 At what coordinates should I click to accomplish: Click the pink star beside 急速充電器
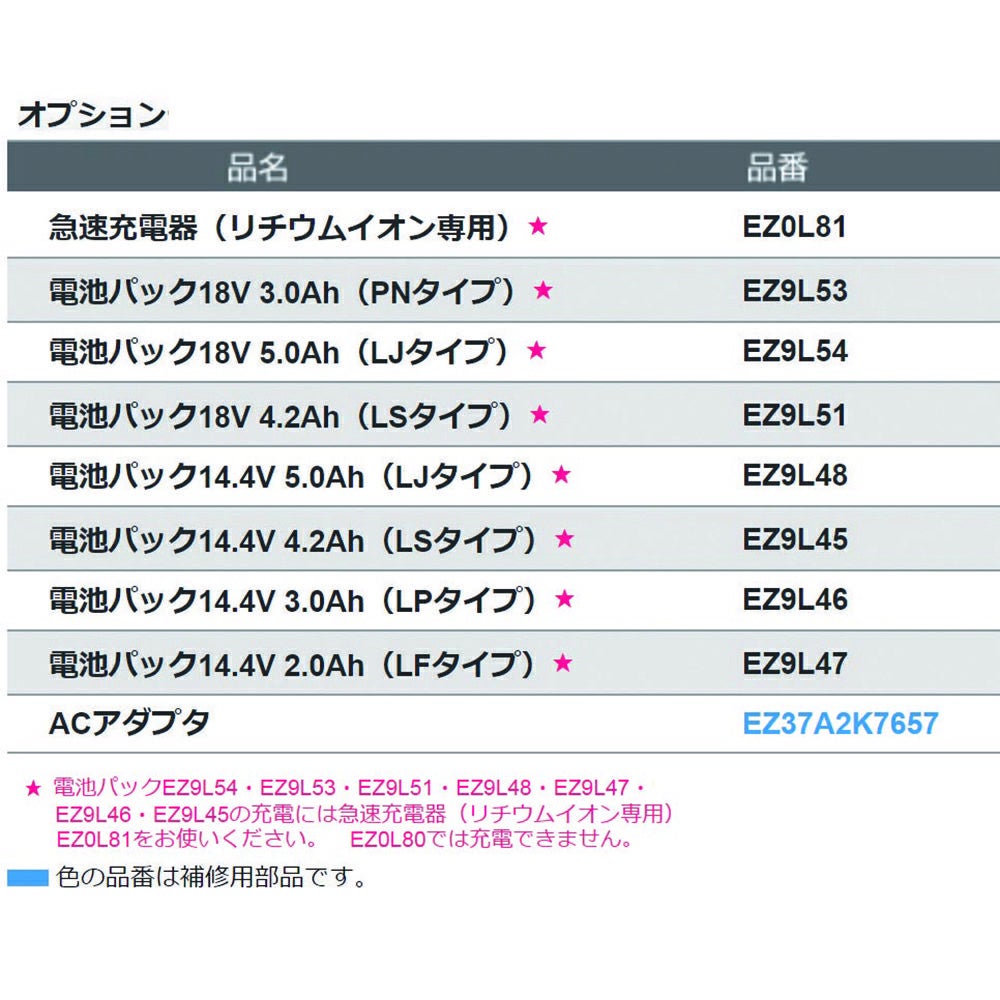(x=538, y=227)
